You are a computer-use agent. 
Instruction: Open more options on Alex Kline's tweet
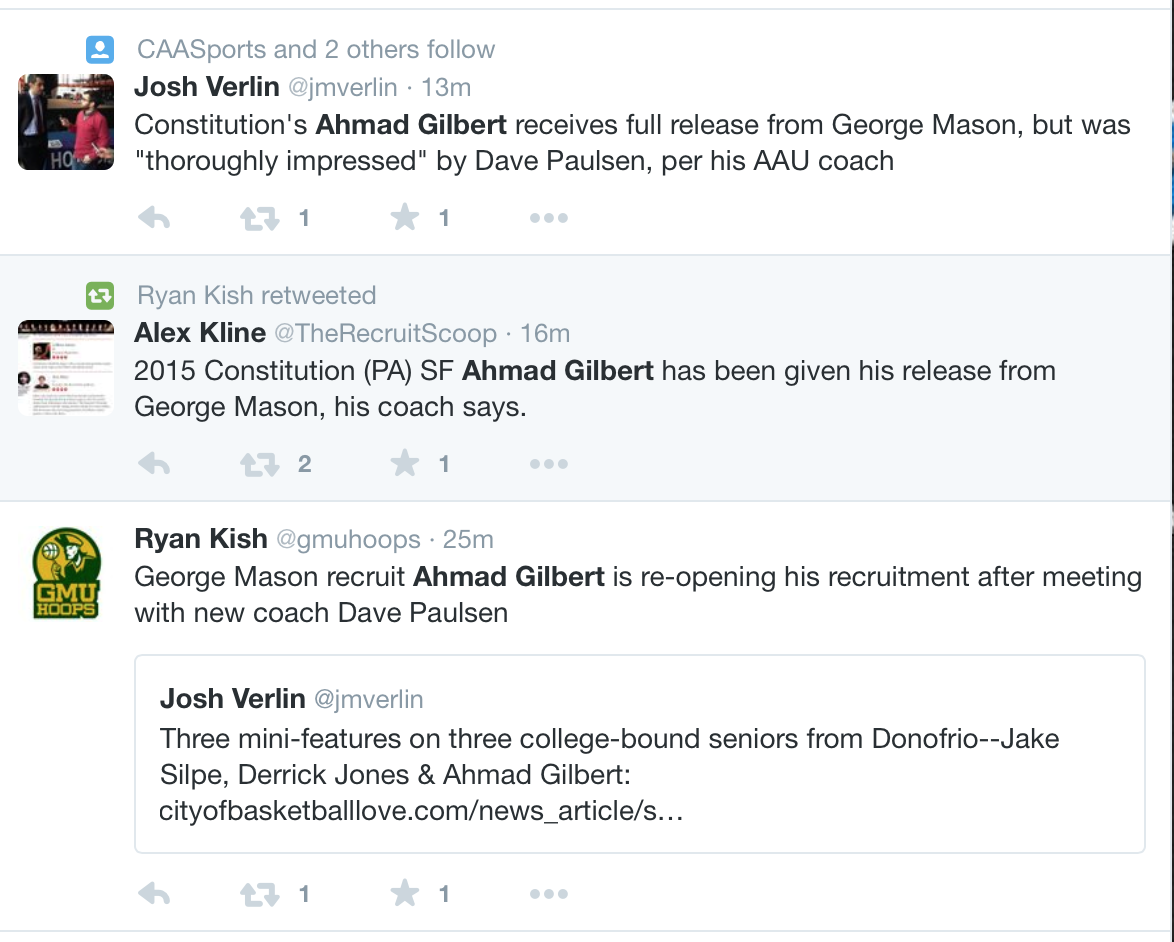tap(549, 464)
